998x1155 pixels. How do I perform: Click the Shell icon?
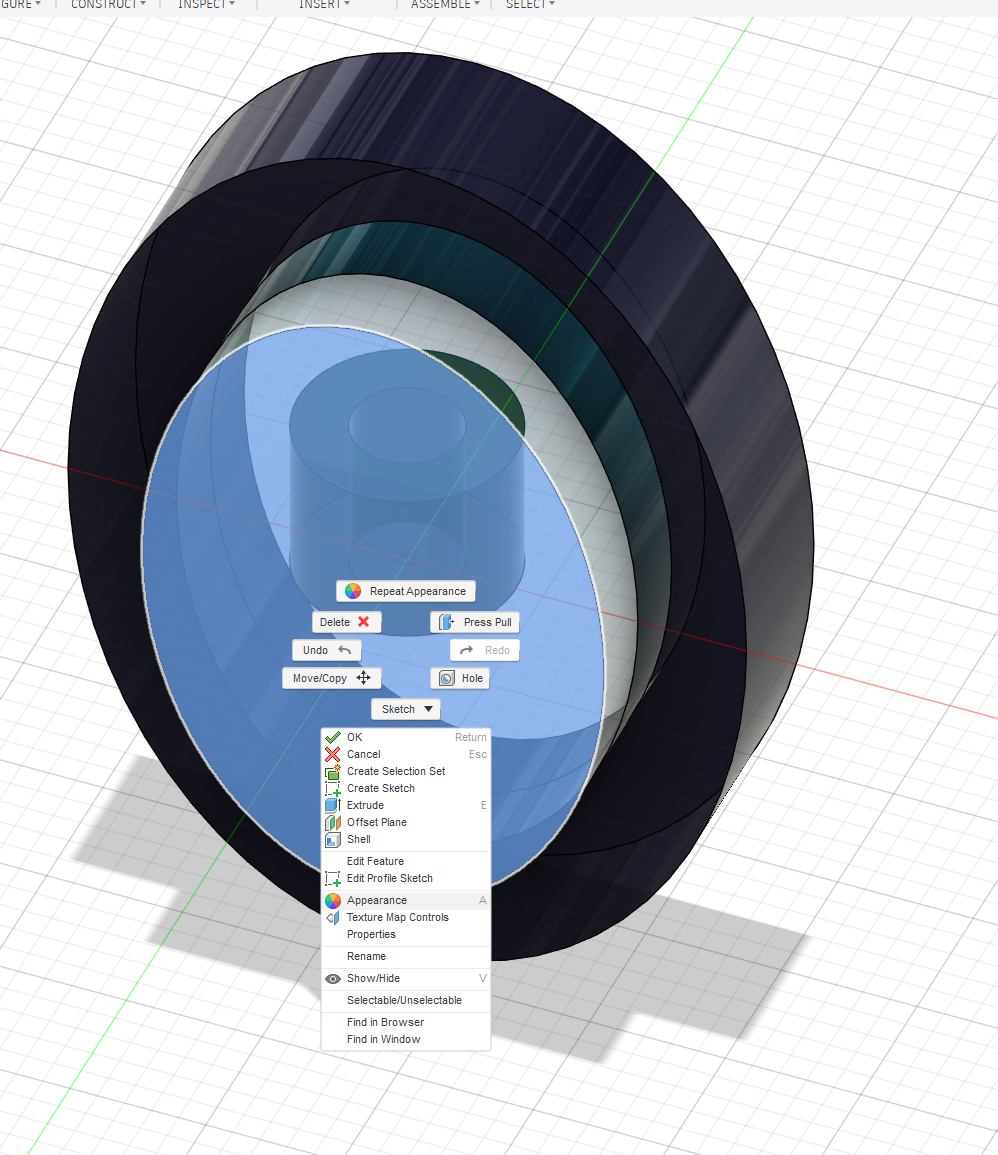tap(333, 839)
